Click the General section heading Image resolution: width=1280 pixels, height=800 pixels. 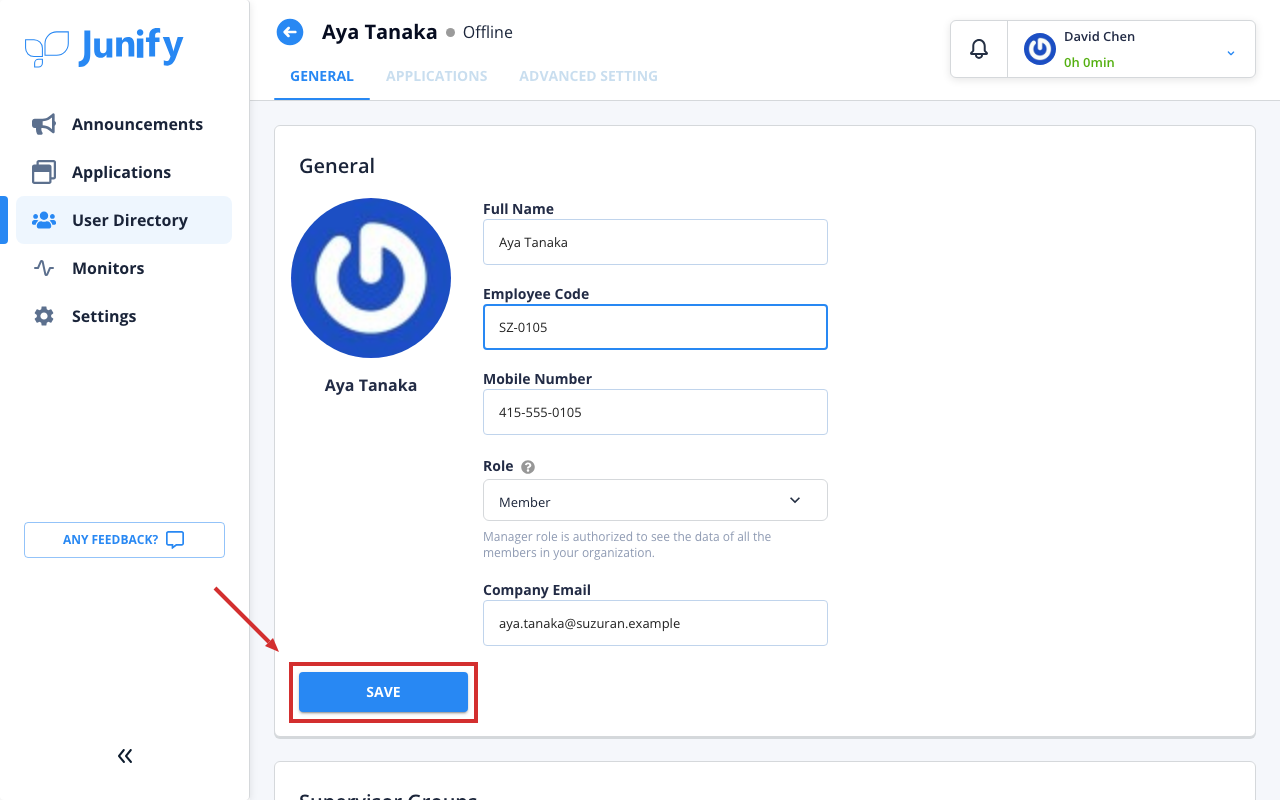point(337,166)
